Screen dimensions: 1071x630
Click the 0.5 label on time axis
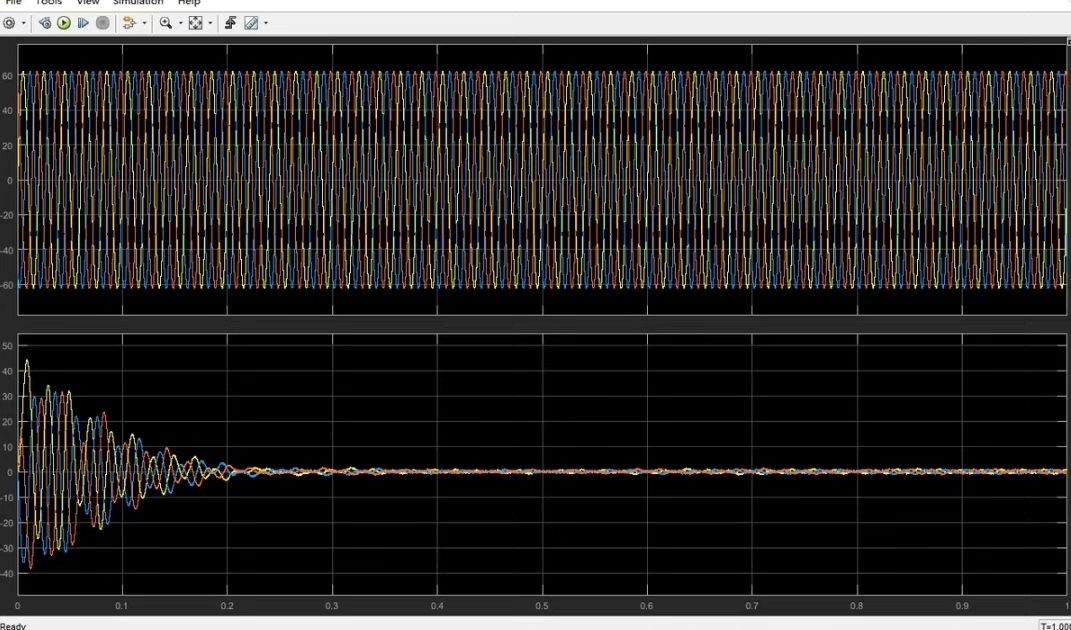(542, 605)
